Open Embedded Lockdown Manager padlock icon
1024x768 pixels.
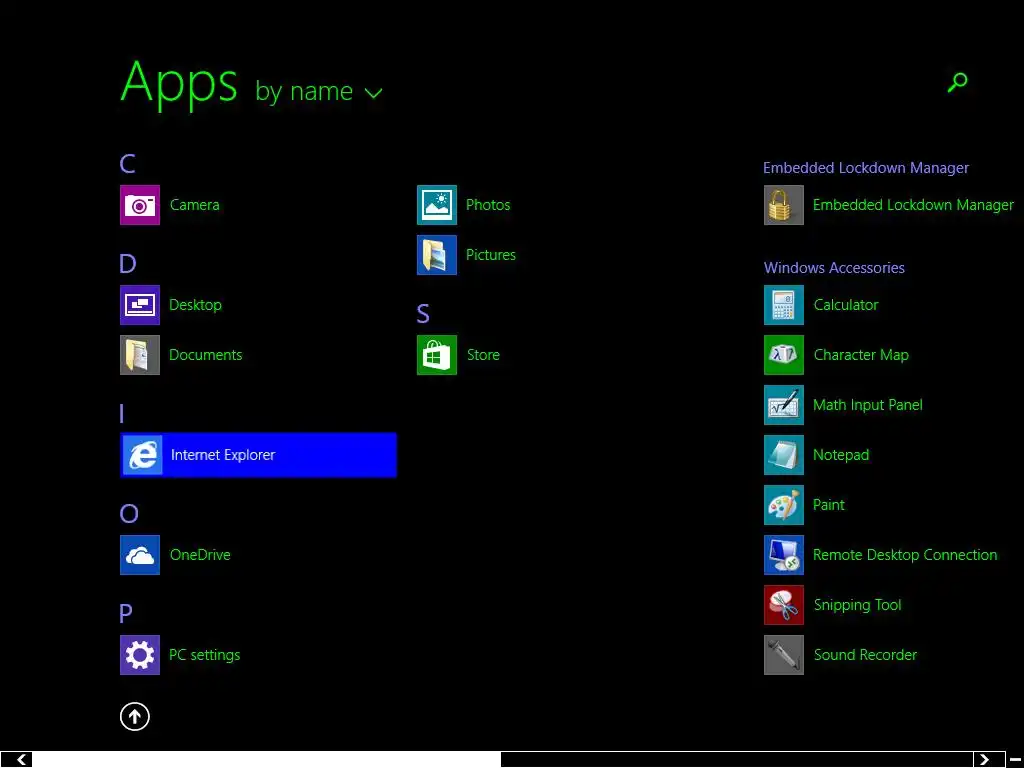[784, 205]
